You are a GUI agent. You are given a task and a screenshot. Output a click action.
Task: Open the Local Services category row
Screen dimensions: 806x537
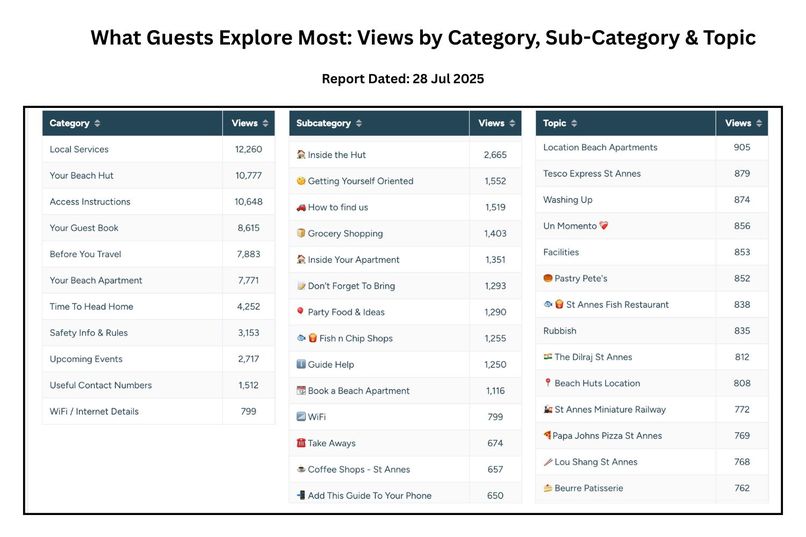(158, 150)
